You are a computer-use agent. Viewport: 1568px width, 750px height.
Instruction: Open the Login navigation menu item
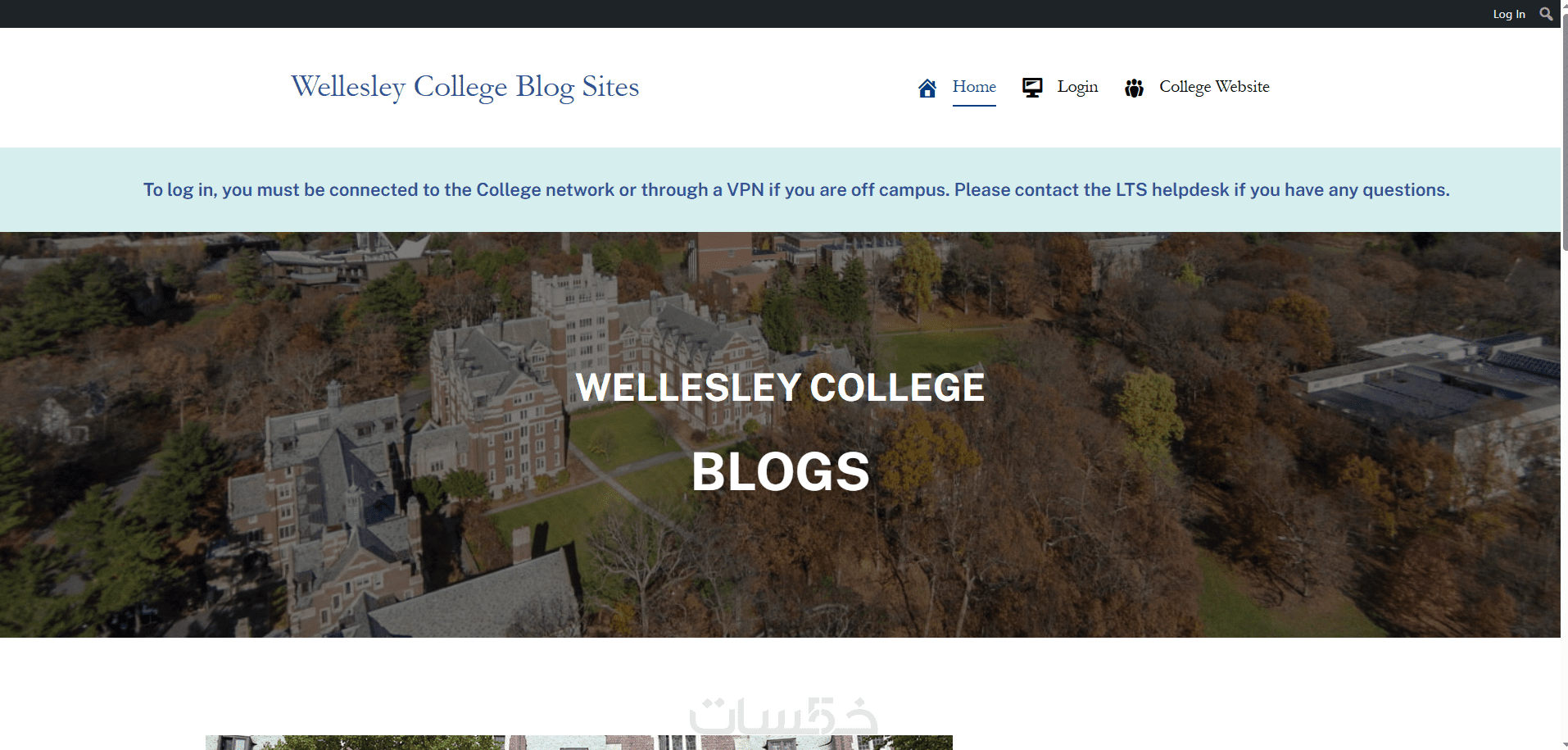tap(1077, 87)
